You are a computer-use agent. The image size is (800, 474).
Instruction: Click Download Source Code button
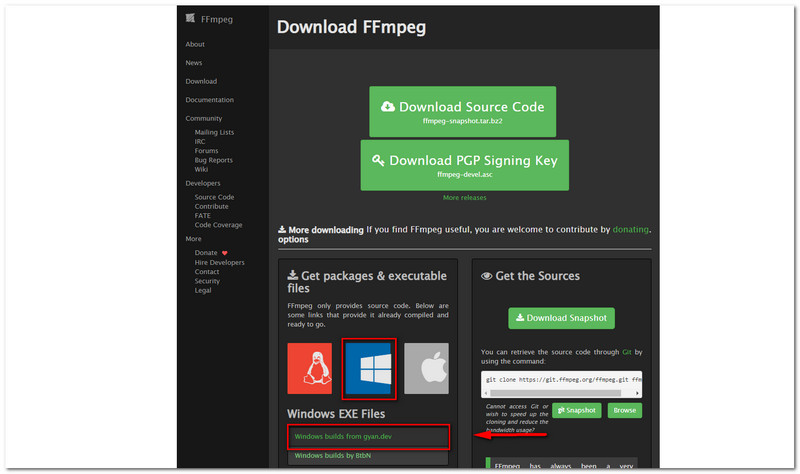[x=463, y=112]
